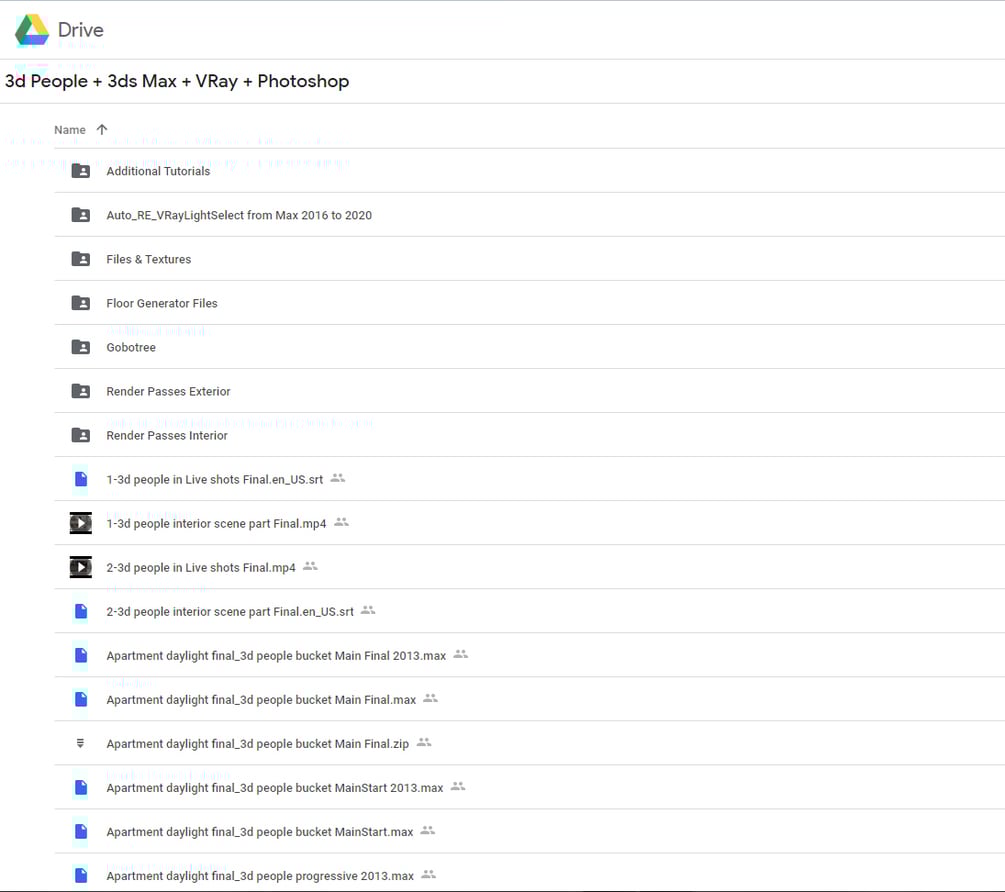The image size is (1005, 892).
Task: Click the Floor Generator Files folder icon
Action: pyautogui.click(x=81, y=302)
